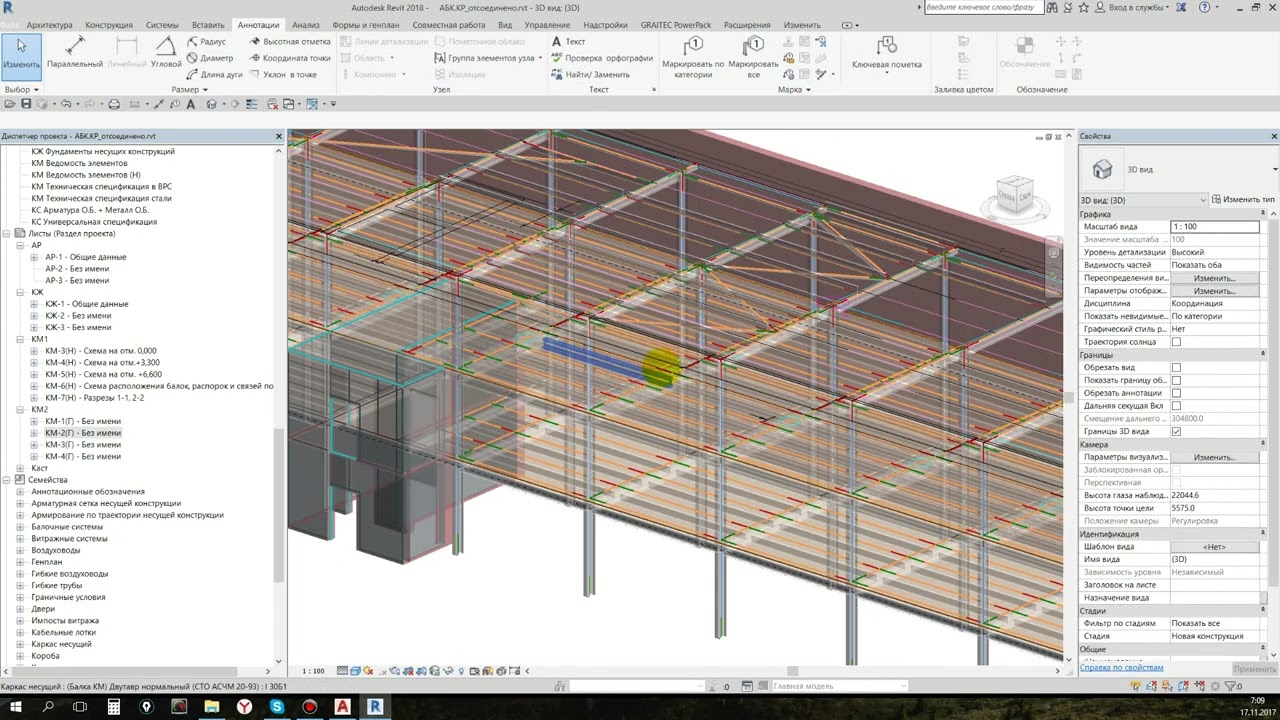Uncheck Границы 3D вида checkbox
The height and width of the screenshot is (720, 1280).
[1176, 432]
